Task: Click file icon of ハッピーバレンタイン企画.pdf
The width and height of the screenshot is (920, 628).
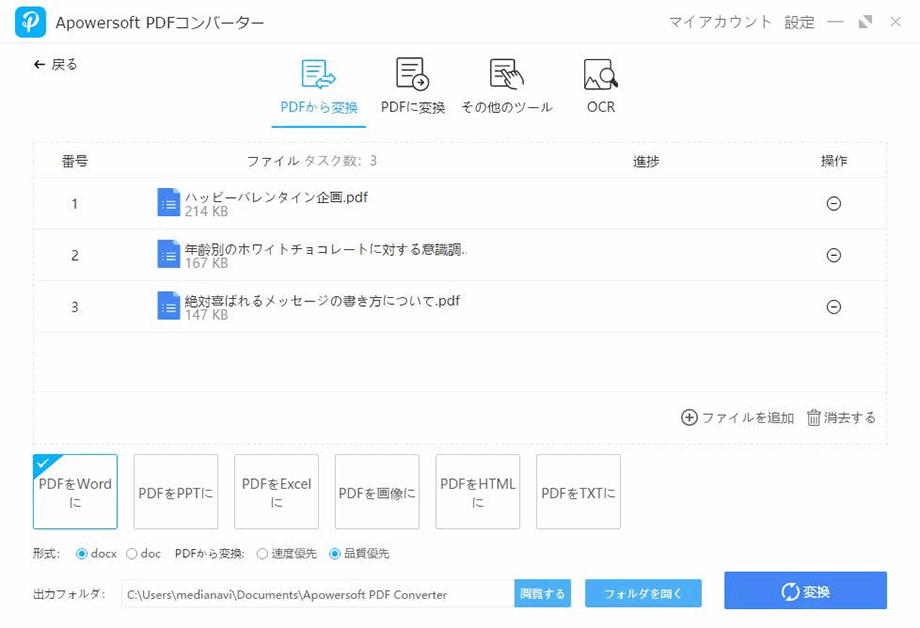Action: click(x=168, y=202)
